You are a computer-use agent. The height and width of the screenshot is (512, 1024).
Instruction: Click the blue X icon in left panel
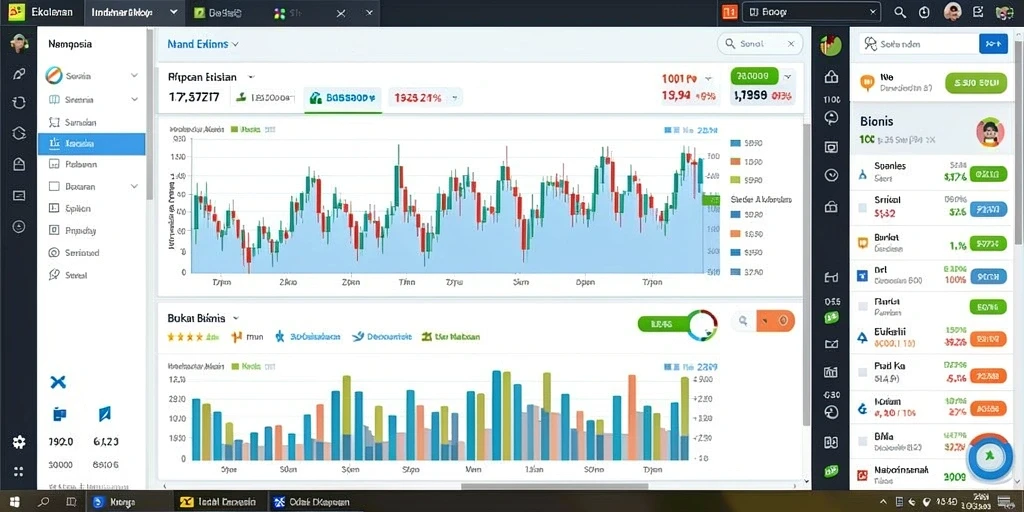coord(58,382)
